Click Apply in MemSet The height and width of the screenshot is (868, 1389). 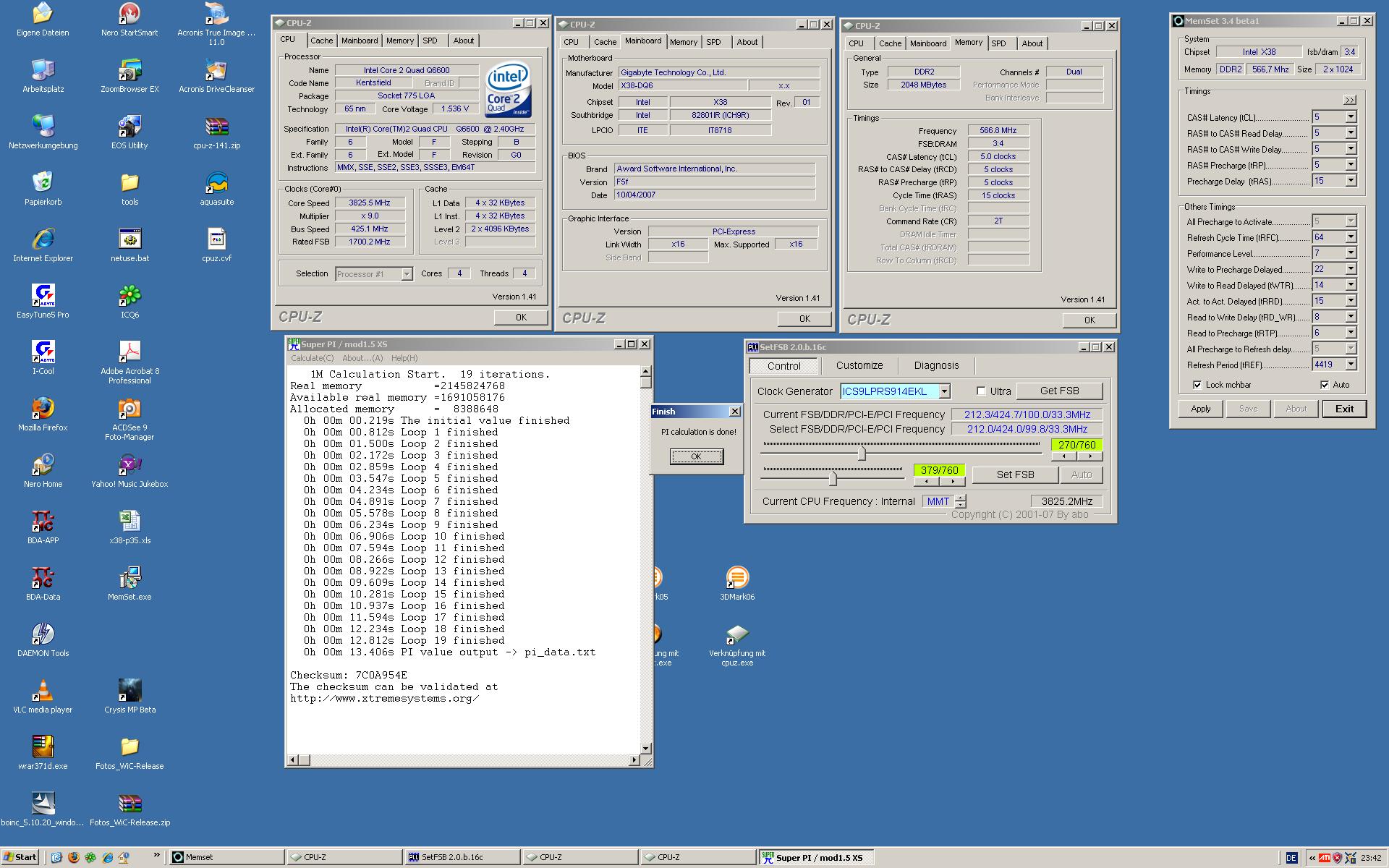pyautogui.click(x=1200, y=409)
